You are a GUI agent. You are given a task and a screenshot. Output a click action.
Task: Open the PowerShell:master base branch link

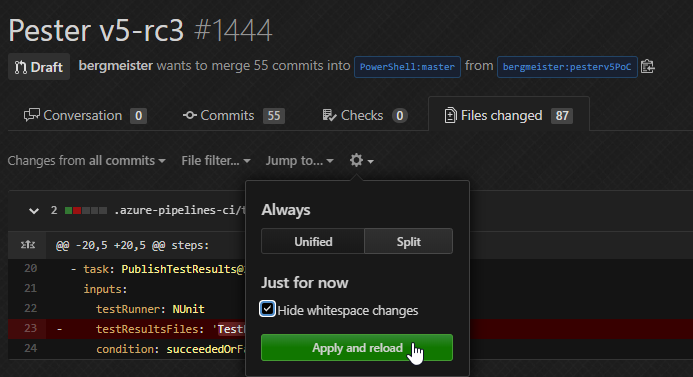pyautogui.click(x=407, y=67)
